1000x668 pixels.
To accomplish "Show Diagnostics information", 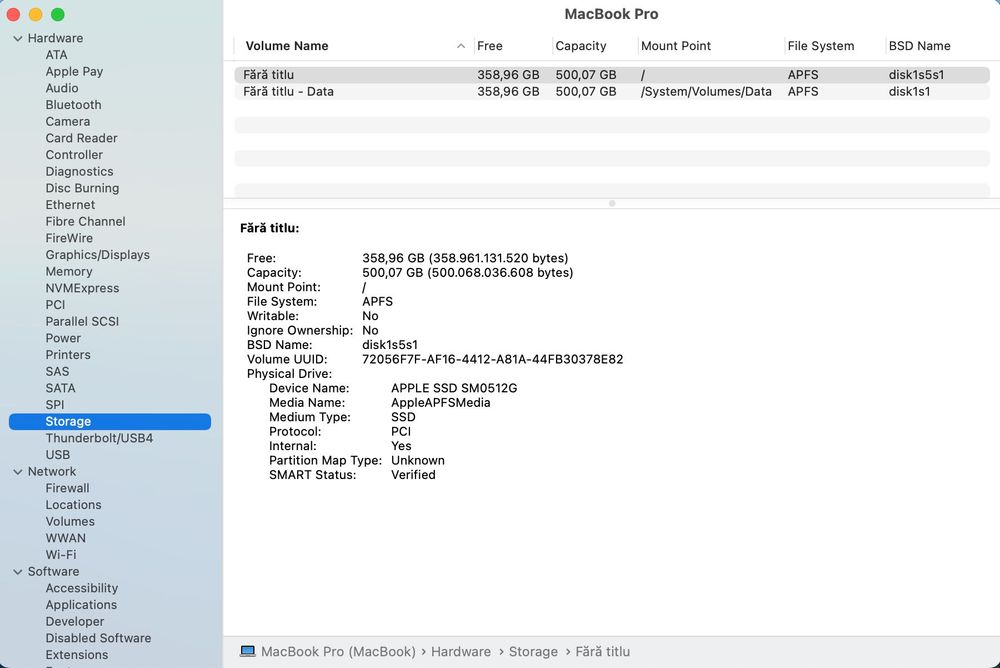I will pyautogui.click(x=79, y=171).
